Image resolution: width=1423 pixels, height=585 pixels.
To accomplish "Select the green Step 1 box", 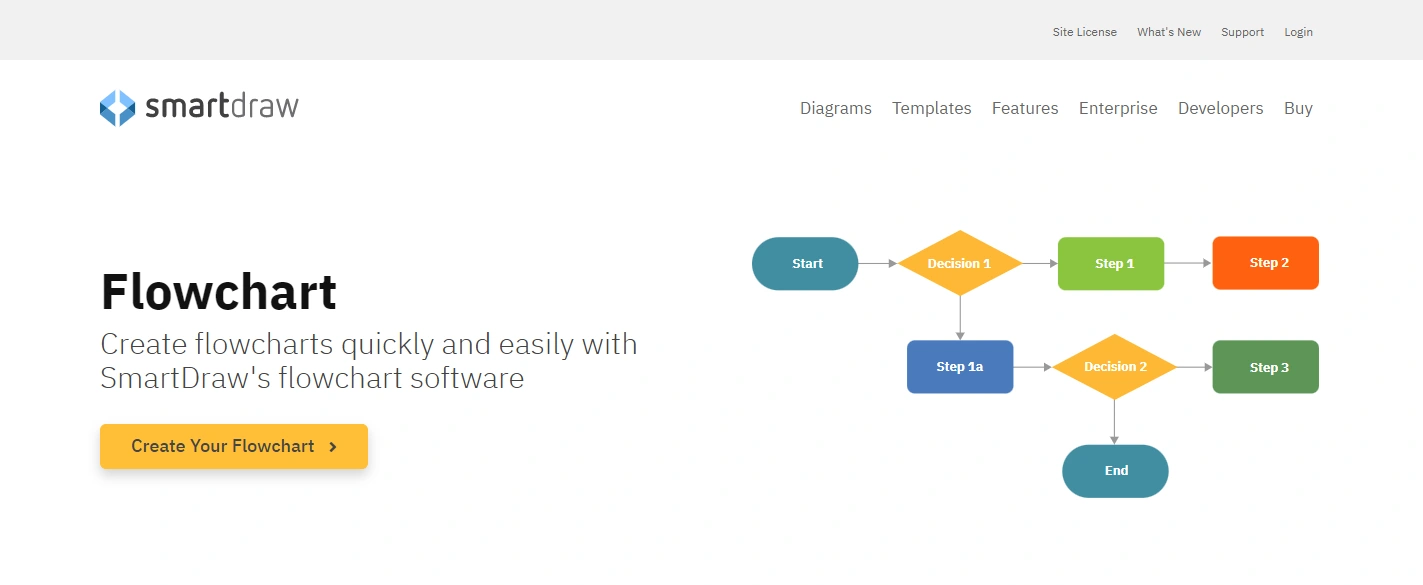I will coord(1111,264).
